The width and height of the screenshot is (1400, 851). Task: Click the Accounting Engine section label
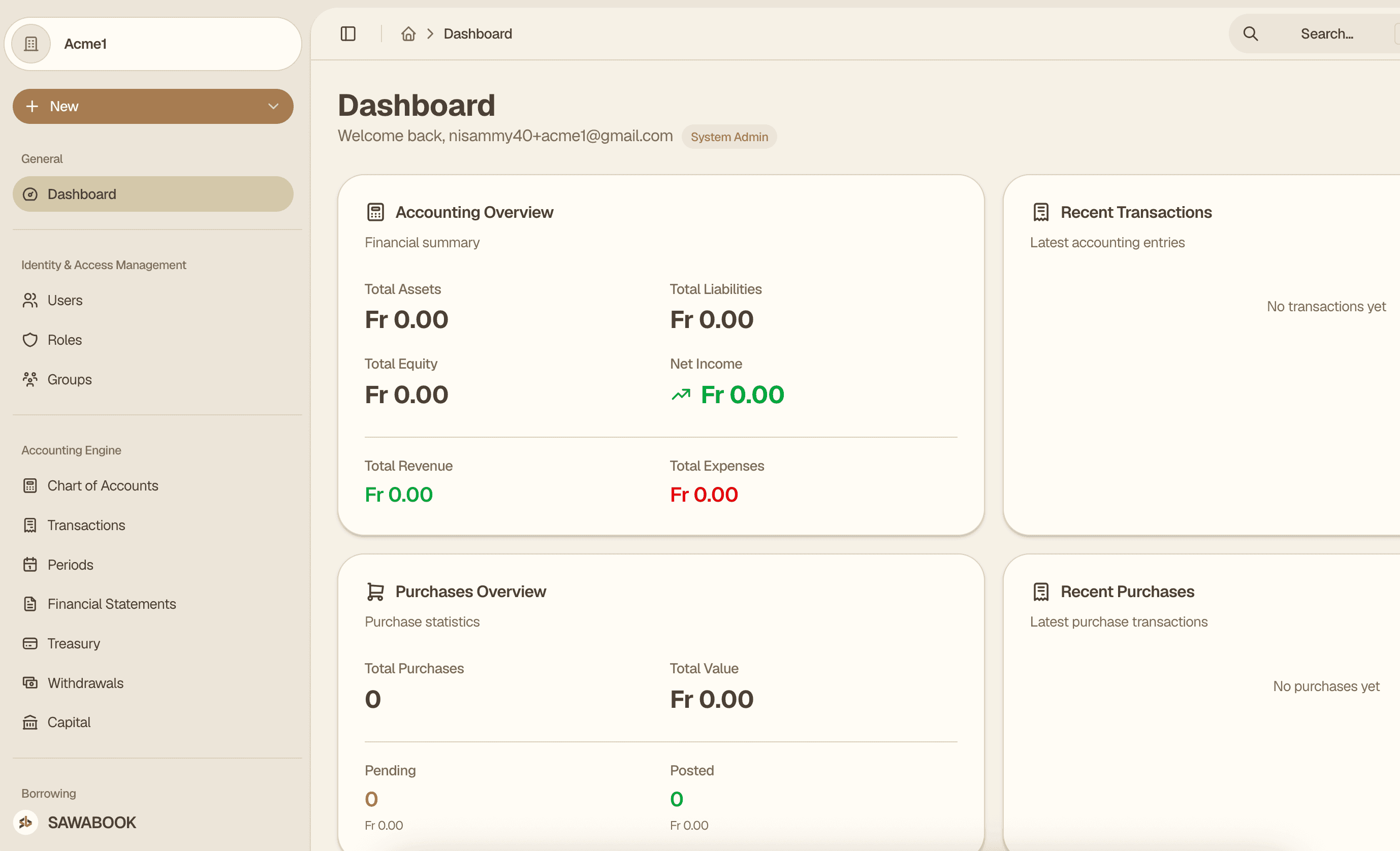[72, 450]
